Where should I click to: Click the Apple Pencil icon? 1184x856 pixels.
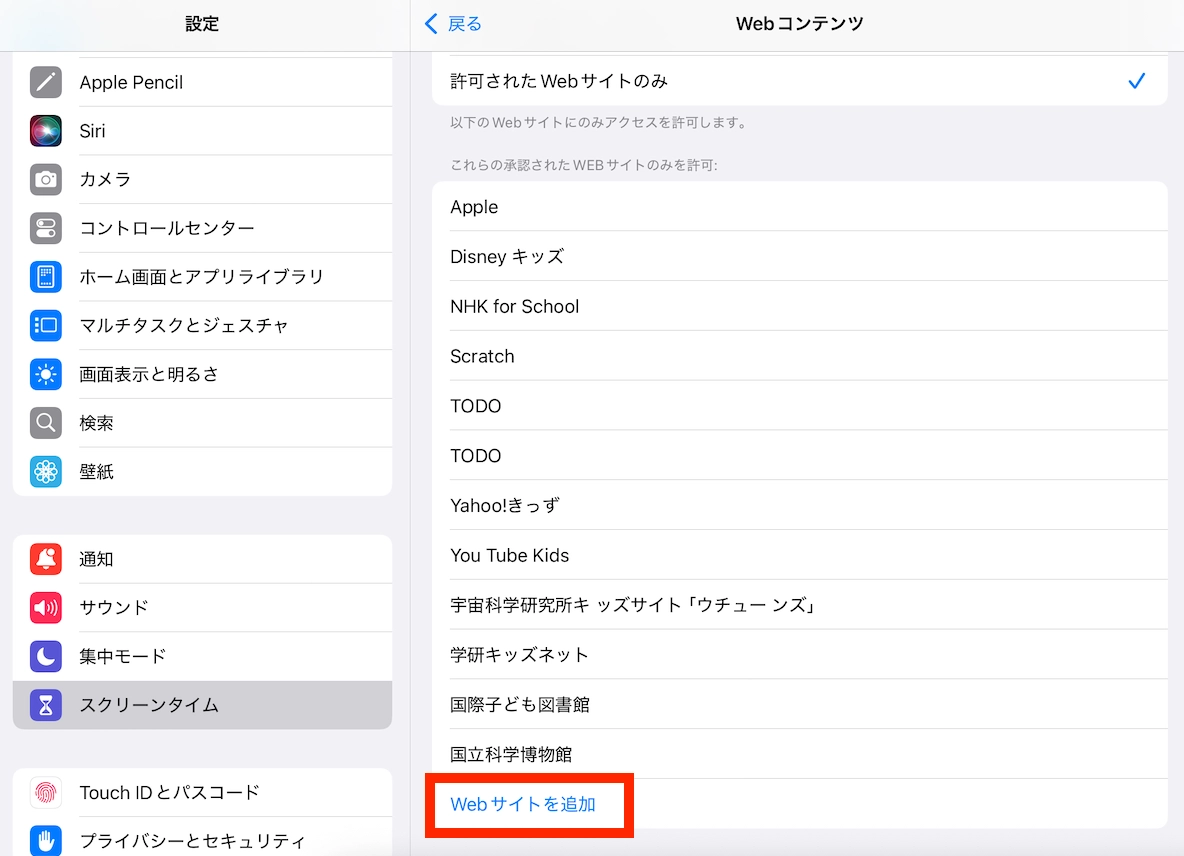pyautogui.click(x=46, y=82)
